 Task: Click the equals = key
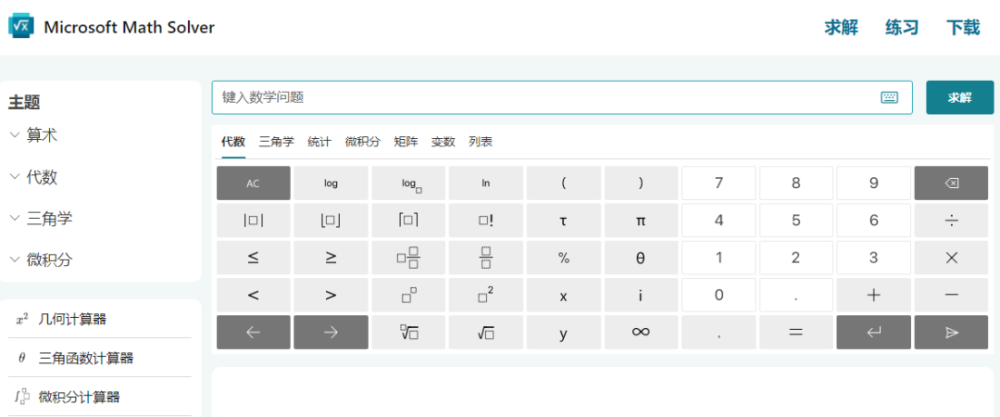pos(796,332)
